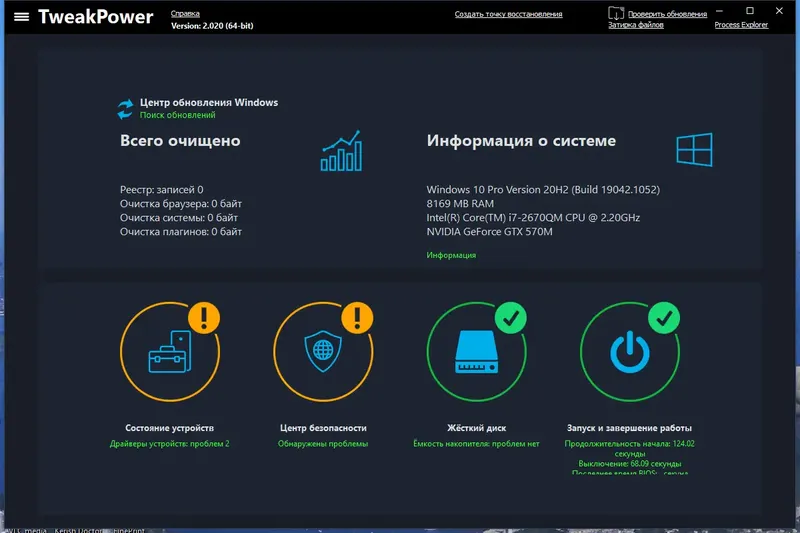The image size is (800, 533).
Task: Click Обнаружены проблемы link
Action: click(x=323, y=444)
